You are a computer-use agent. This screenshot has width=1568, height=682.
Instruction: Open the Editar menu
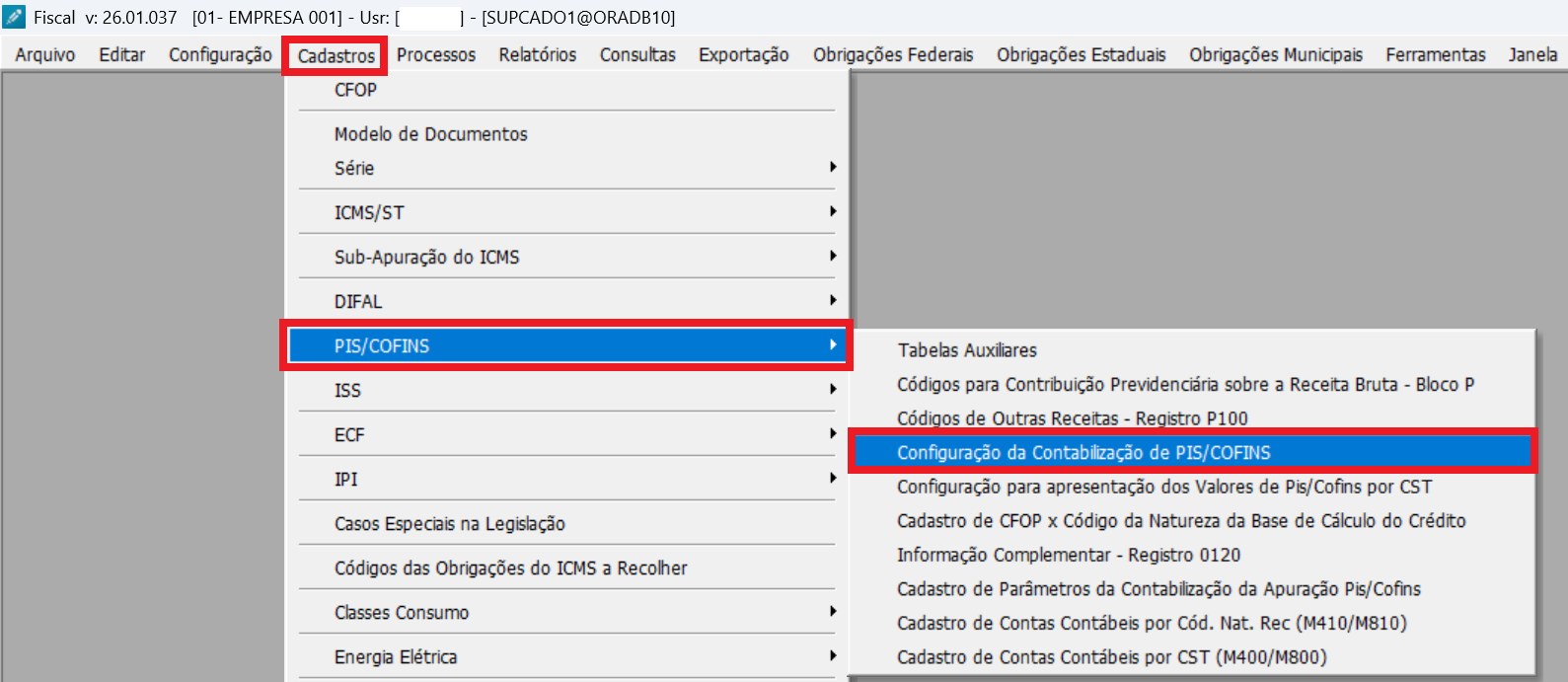[x=122, y=54]
